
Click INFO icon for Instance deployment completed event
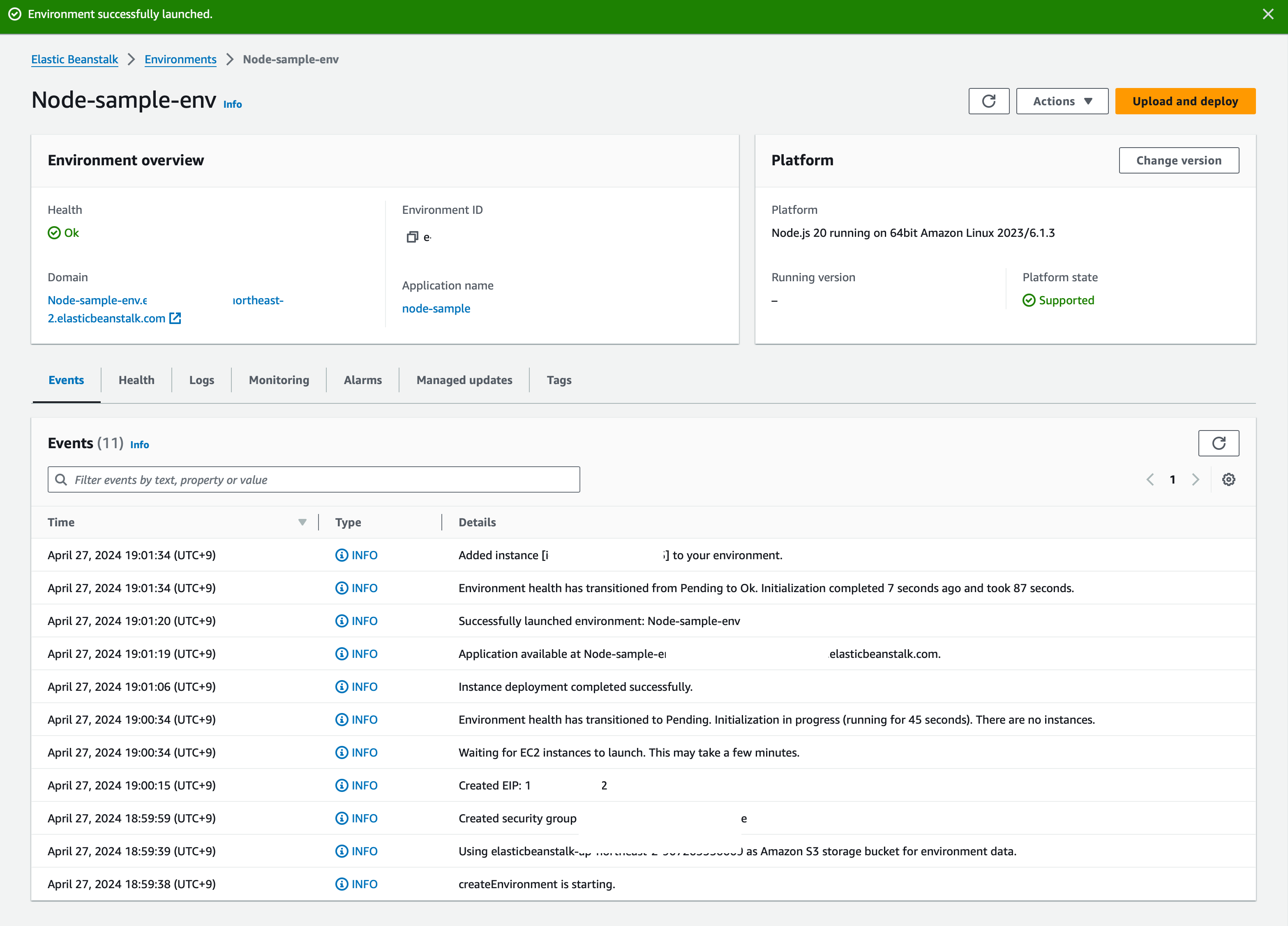point(342,687)
